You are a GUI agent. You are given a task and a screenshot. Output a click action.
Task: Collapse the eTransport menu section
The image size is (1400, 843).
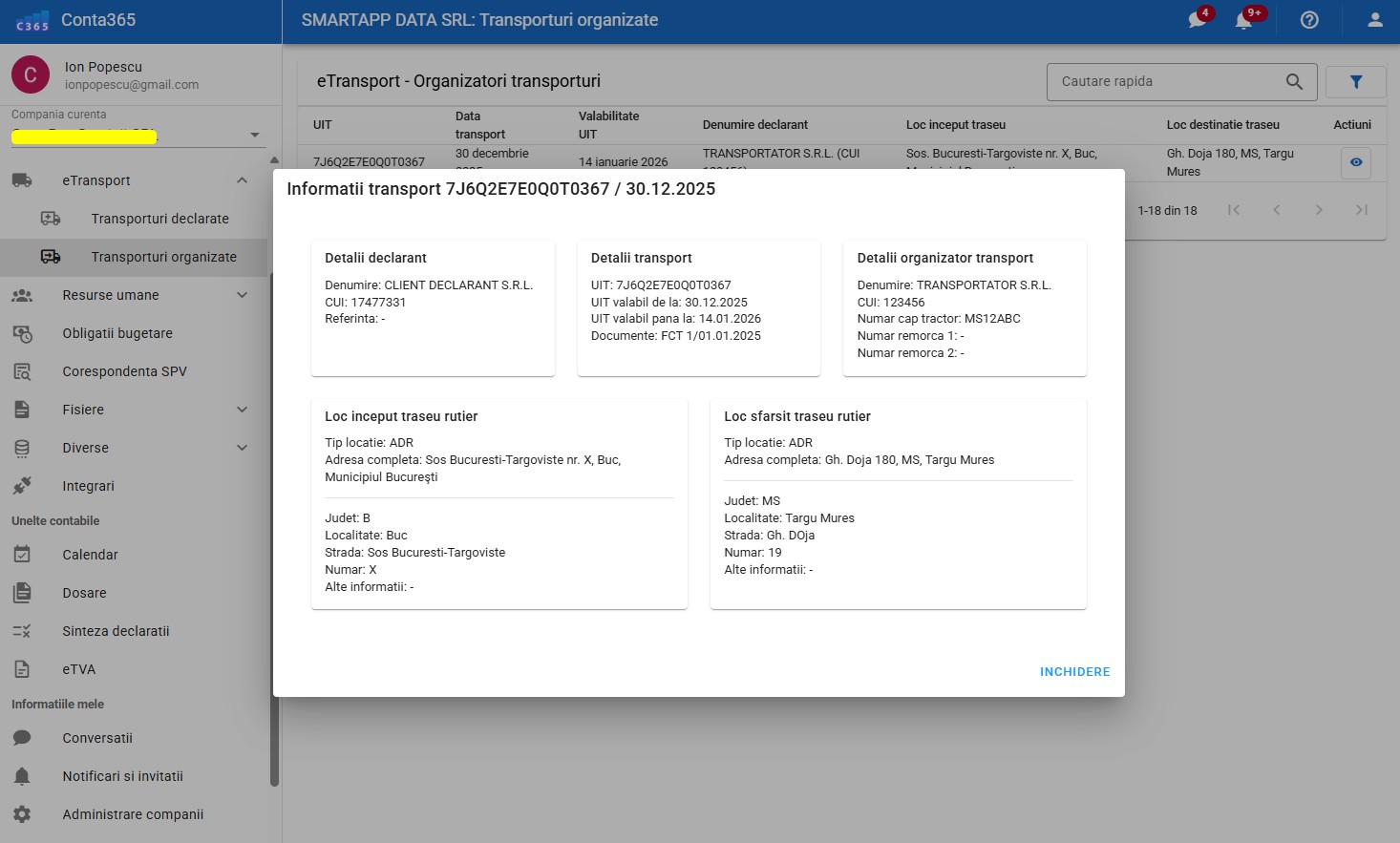click(x=242, y=180)
